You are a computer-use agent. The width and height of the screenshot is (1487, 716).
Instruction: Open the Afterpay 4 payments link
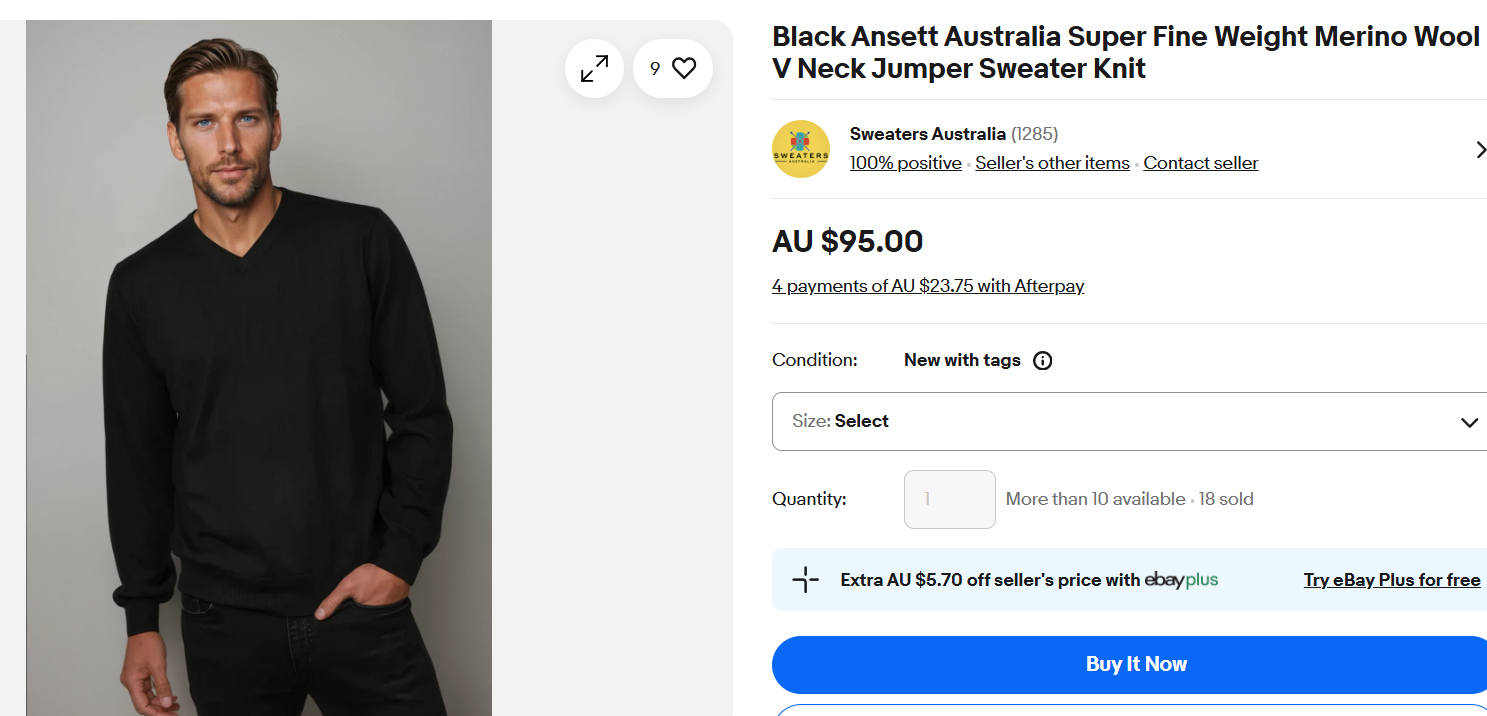[927, 286]
